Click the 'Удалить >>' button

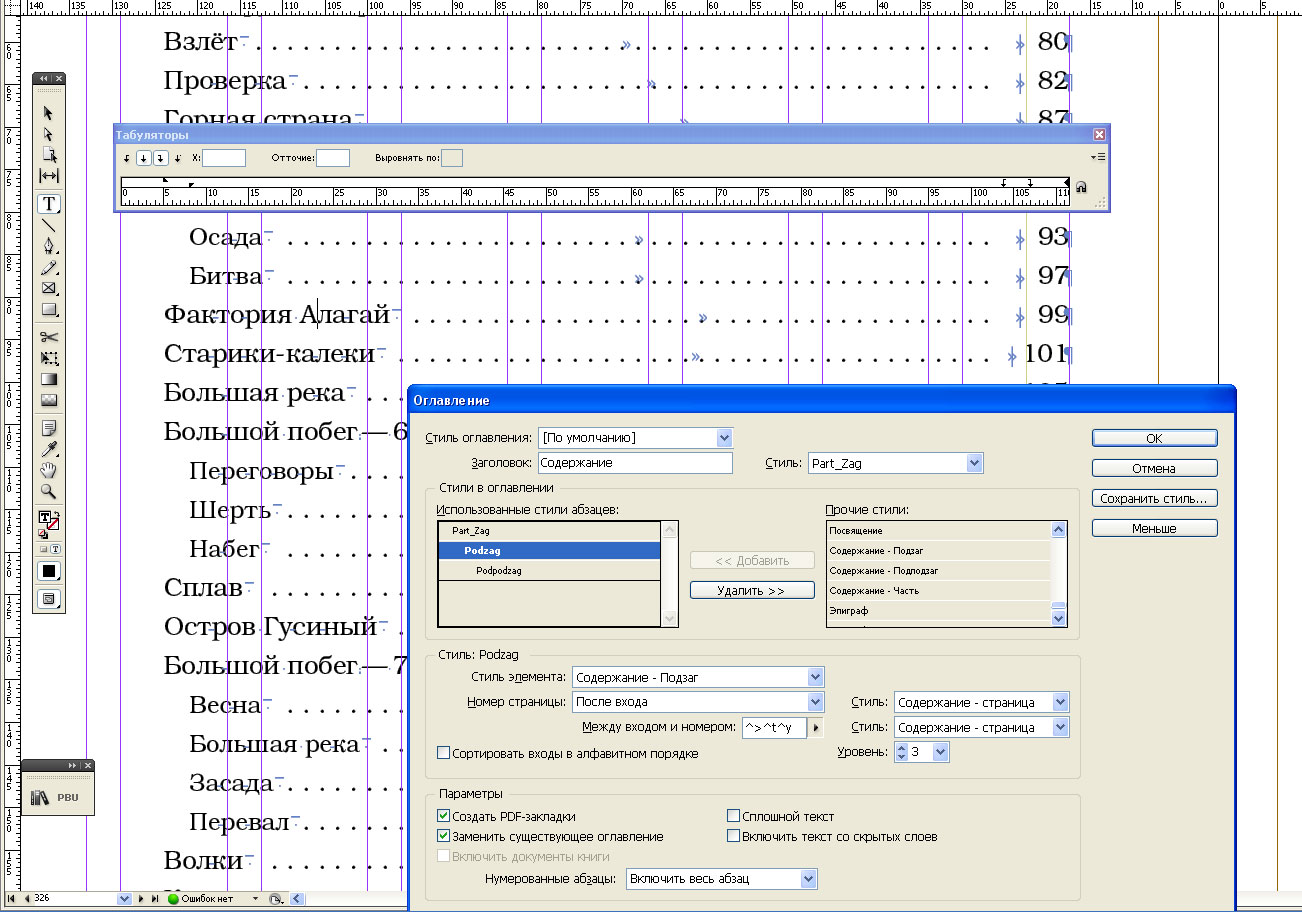(x=752, y=591)
